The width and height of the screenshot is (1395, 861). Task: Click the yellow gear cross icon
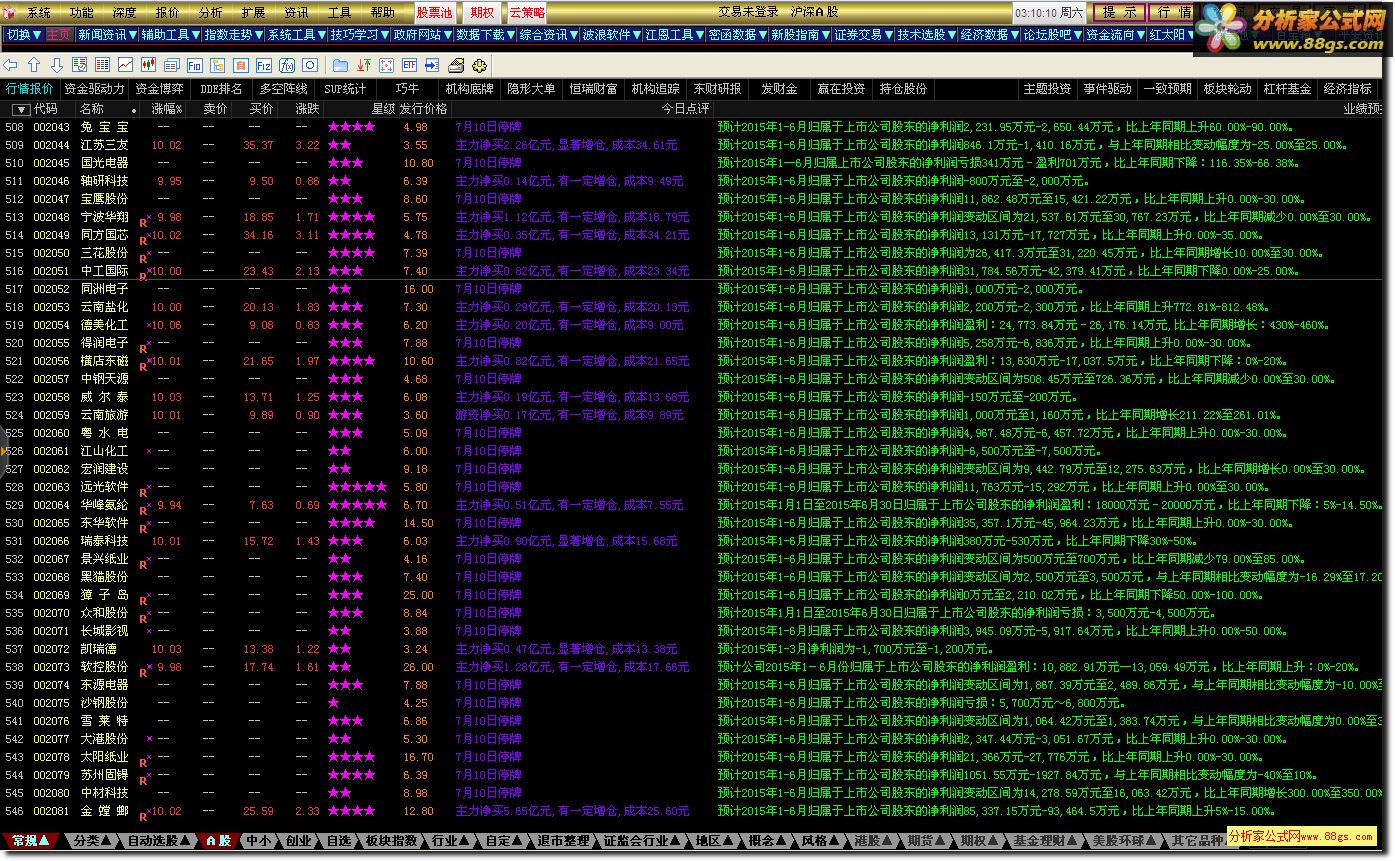[479, 65]
